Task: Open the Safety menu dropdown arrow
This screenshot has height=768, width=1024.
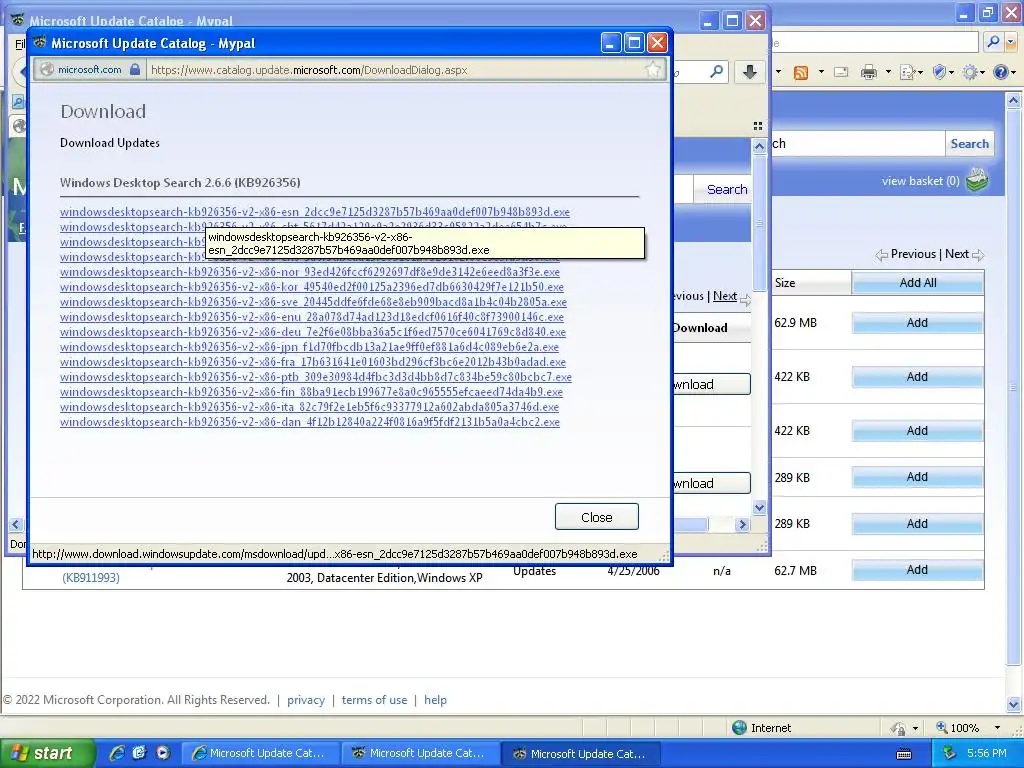Action: (x=952, y=72)
